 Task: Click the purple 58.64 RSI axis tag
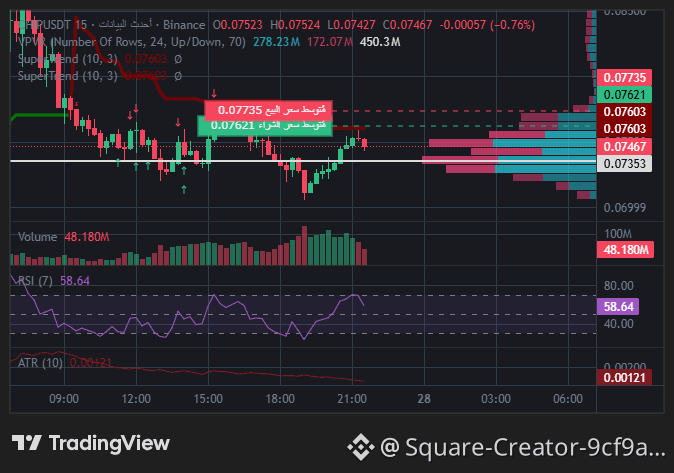click(x=618, y=307)
